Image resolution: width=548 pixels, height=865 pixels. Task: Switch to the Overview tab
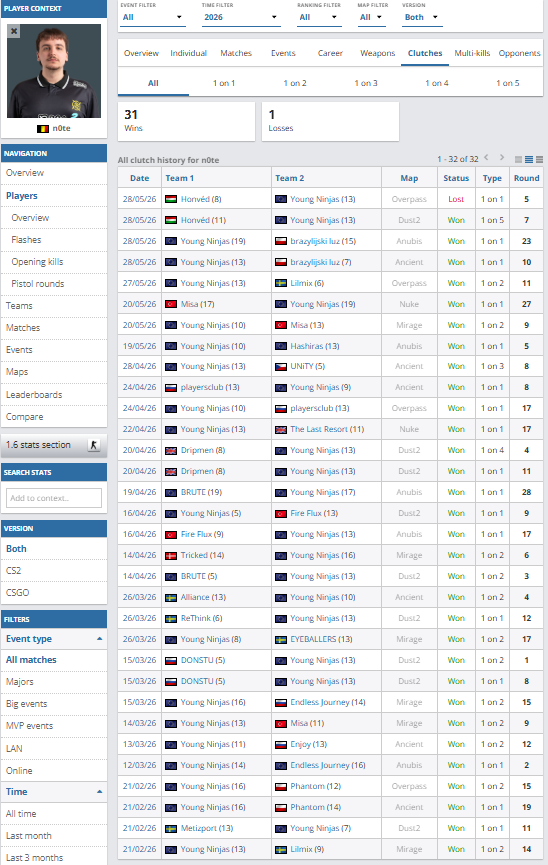(x=141, y=53)
